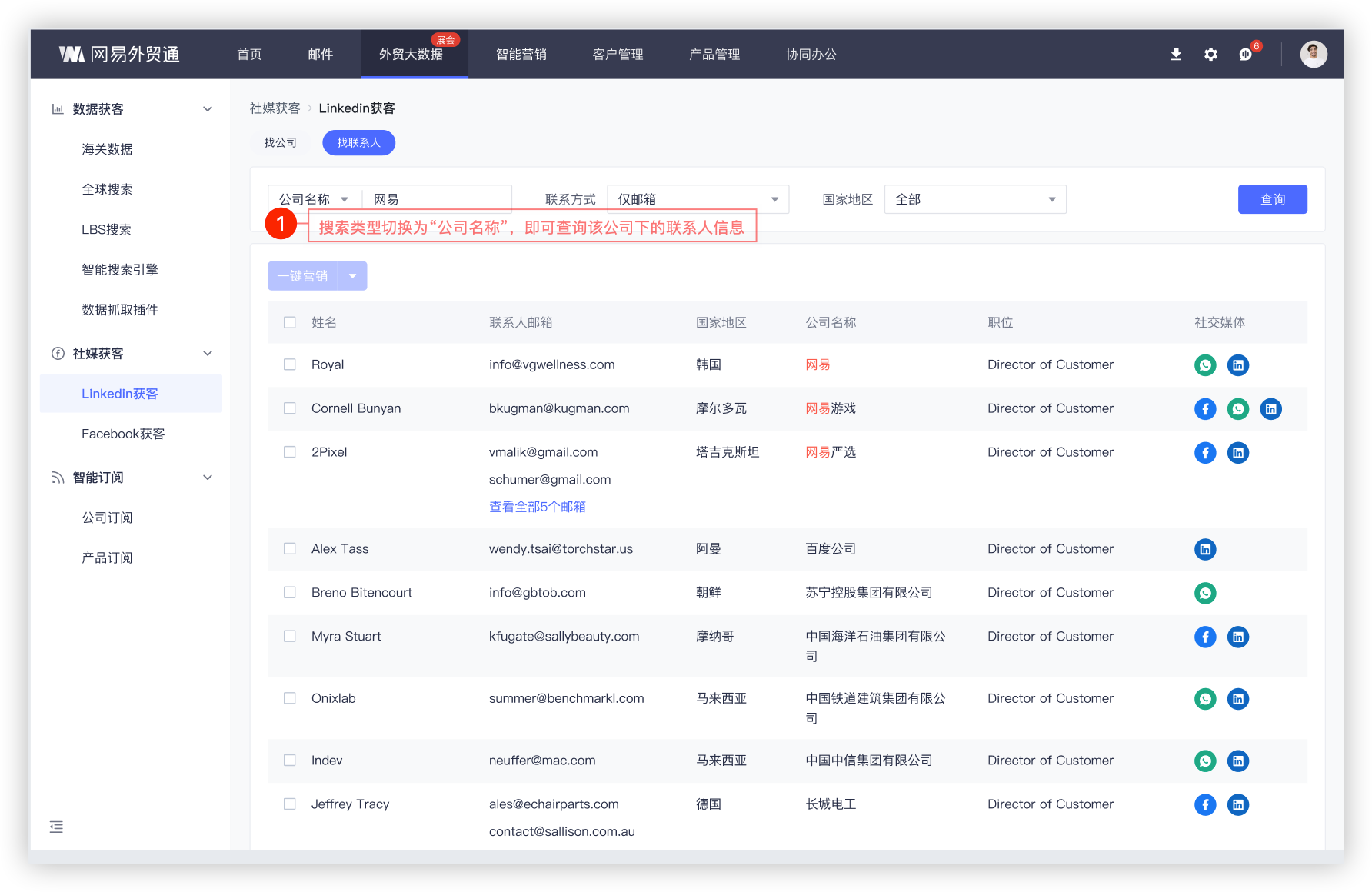Open 智能营销 in top navigation
The height and width of the screenshot is (892, 1372).
(x=521, y=55)
